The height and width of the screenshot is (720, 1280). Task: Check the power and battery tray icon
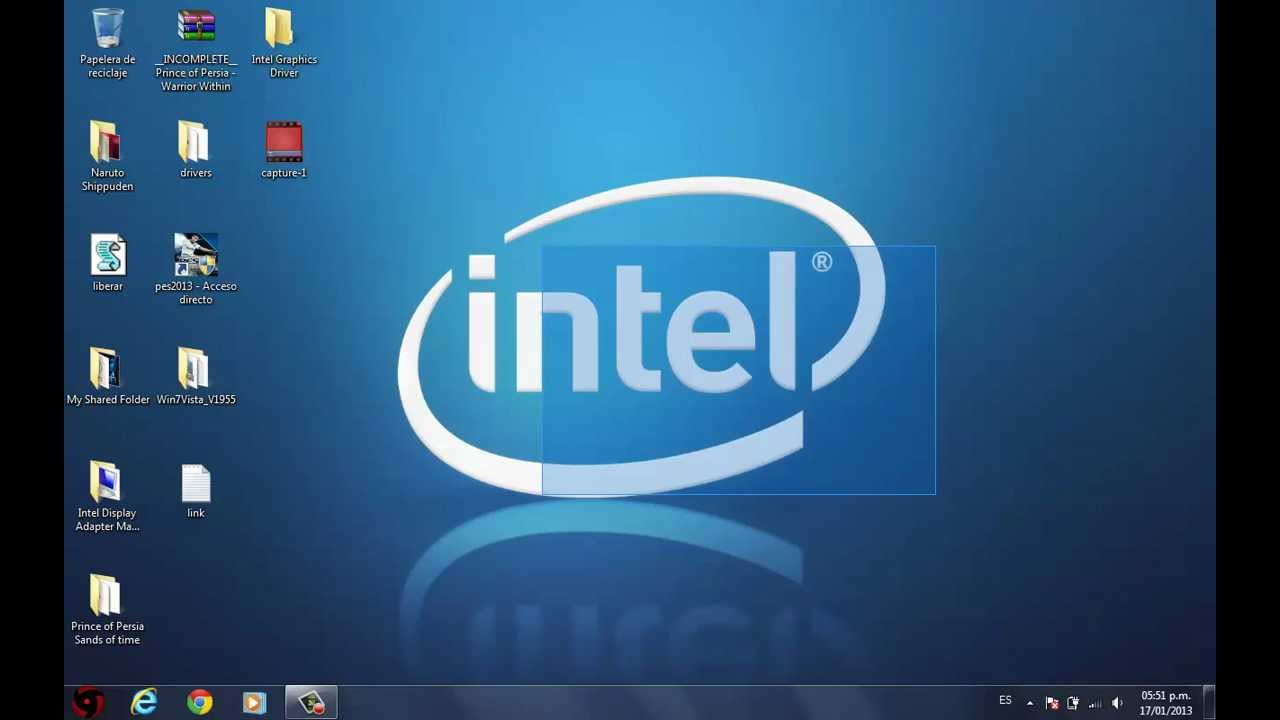tap(1073, 703)
